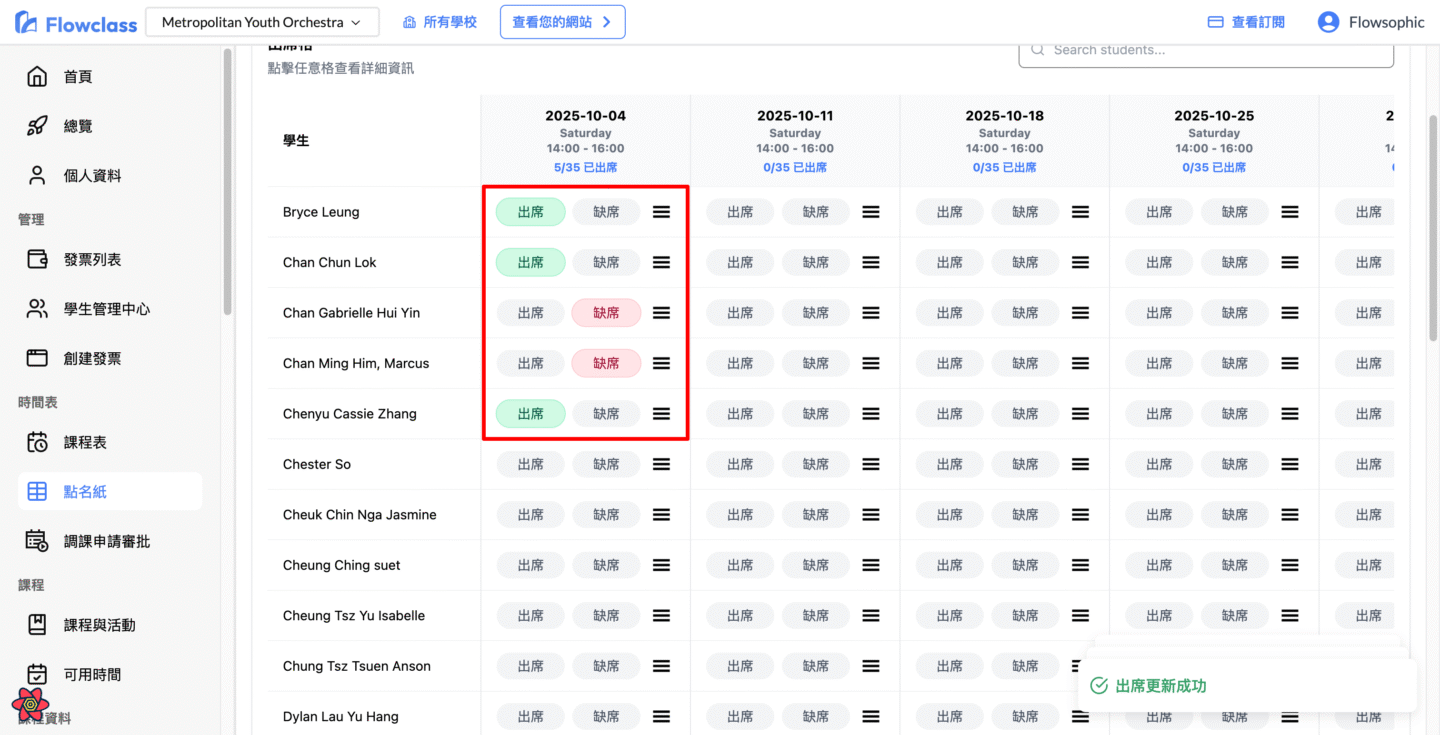Go to 學生管理中心 in sidebar
Viewport: 1440px width, 735px height.
point(106,309)
